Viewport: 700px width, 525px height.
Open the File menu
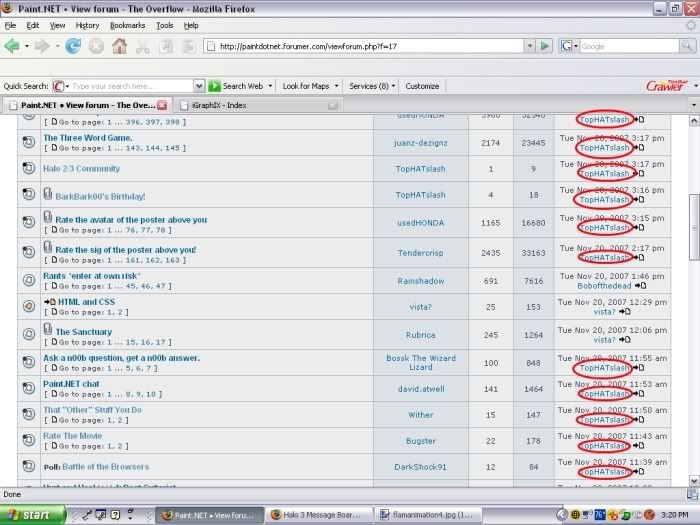pyautogui.click(x=10, y=25)
